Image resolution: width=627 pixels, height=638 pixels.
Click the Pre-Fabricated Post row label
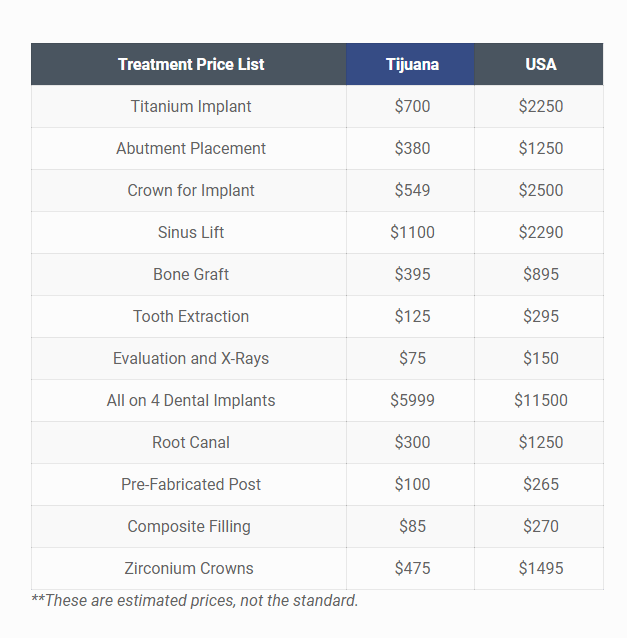click(x=191, y=484)
